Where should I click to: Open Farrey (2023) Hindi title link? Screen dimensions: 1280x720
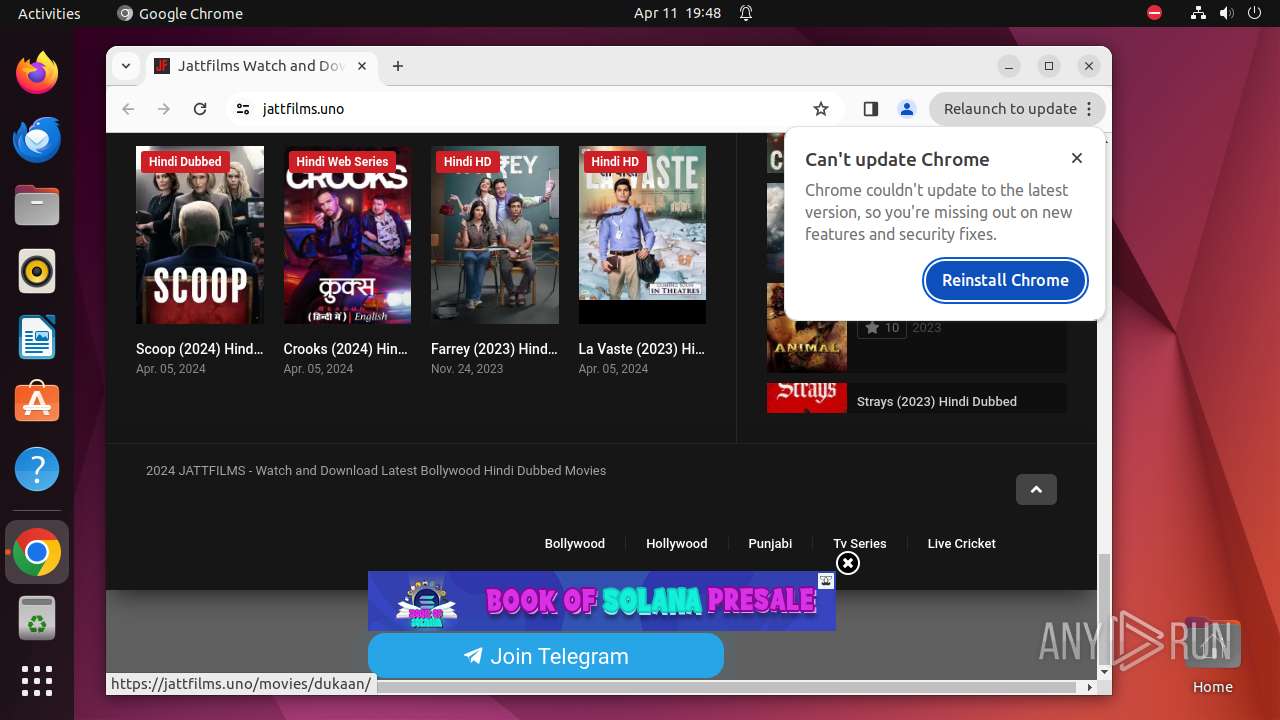495,349
